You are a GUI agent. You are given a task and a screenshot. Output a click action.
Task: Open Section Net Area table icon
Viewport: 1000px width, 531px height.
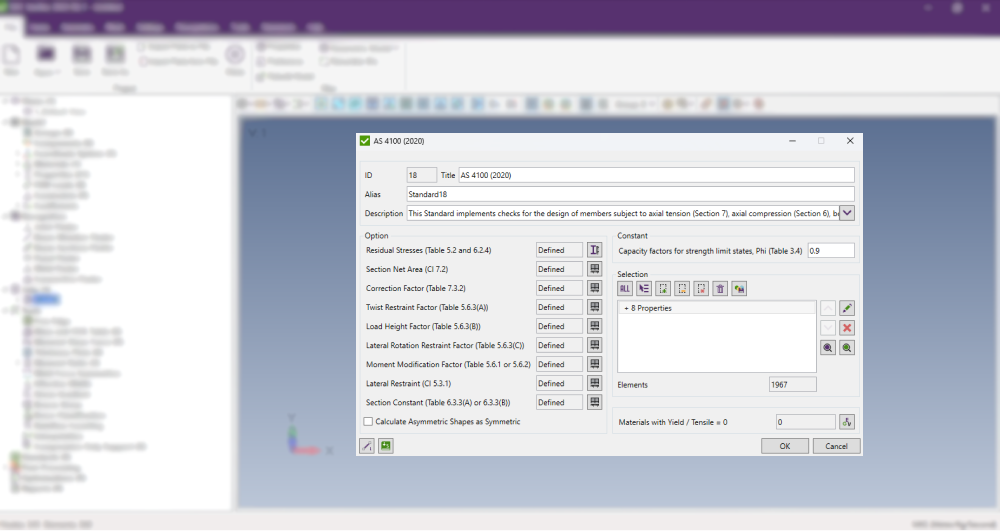tap(594, 269)
